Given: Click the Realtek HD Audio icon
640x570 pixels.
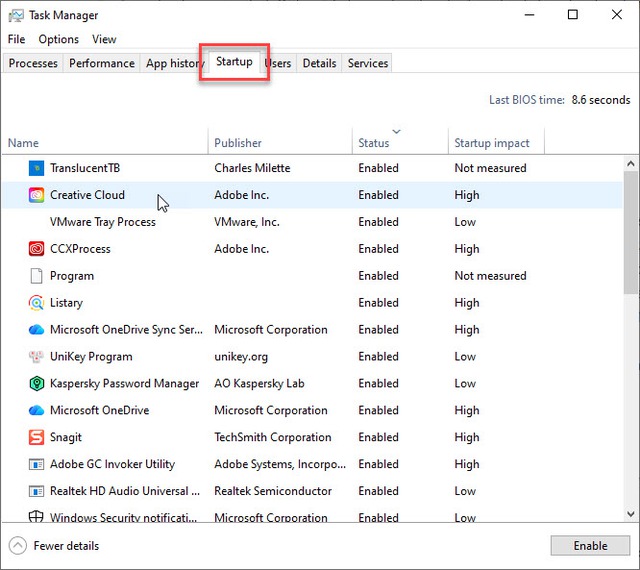Looking at the screenshot, I should click(36, 492).
